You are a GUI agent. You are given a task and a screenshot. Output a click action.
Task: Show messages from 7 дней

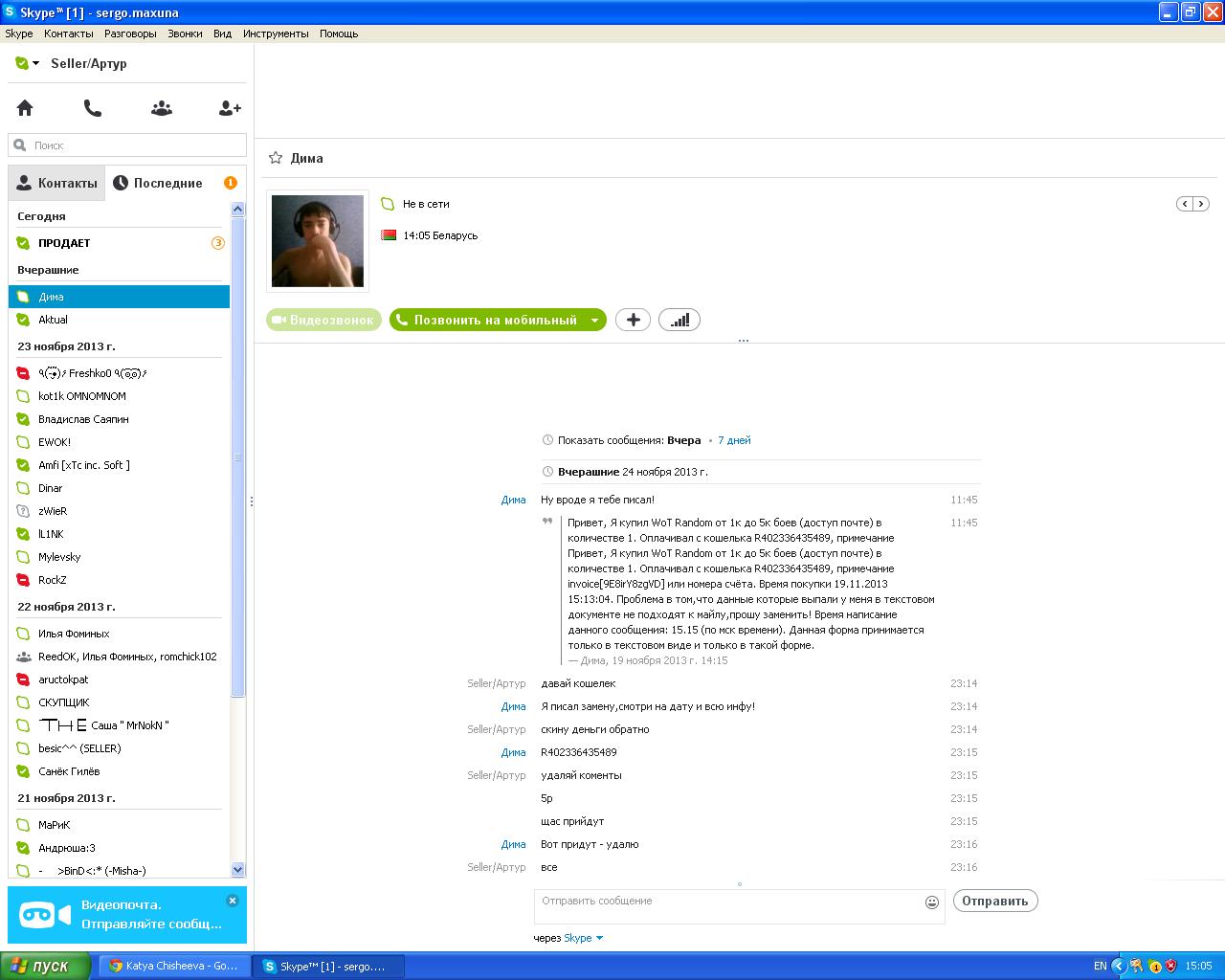point(734,440)
